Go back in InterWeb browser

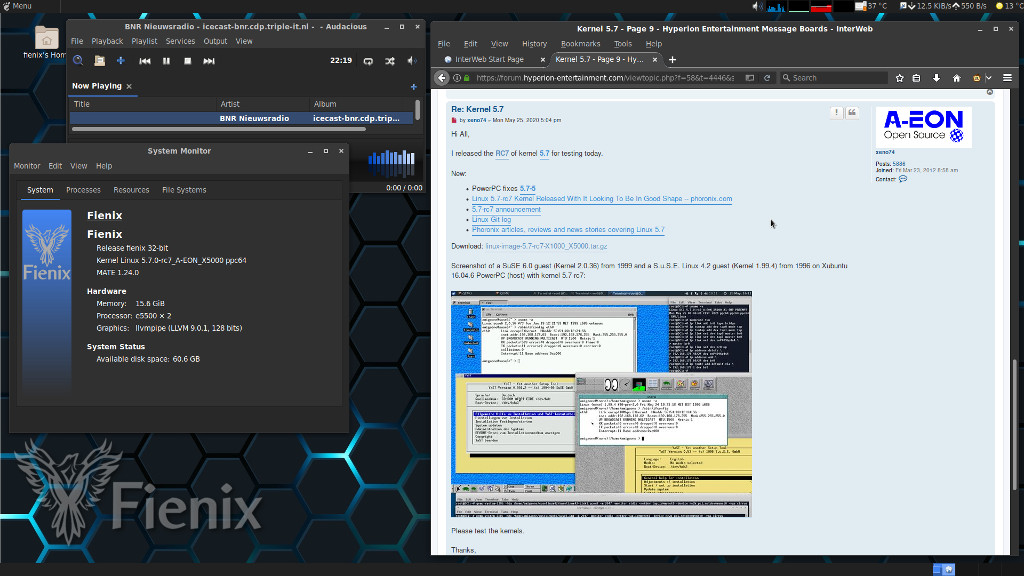(x=442, y=78)
